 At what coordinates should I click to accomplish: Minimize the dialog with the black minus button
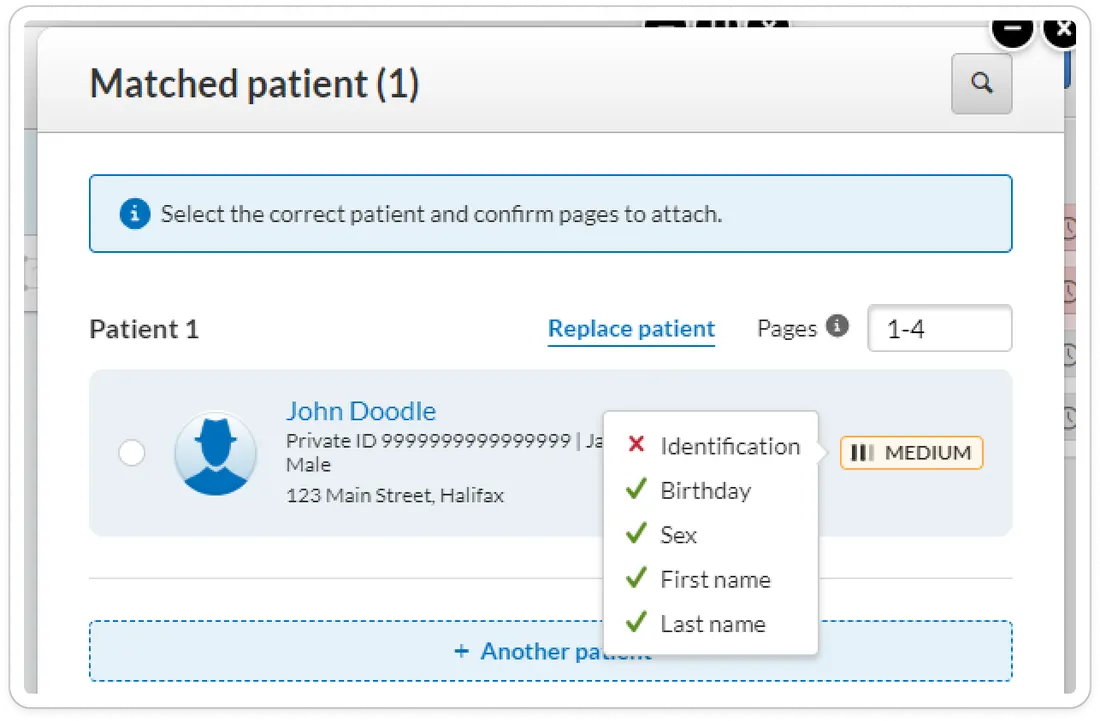1011,29
